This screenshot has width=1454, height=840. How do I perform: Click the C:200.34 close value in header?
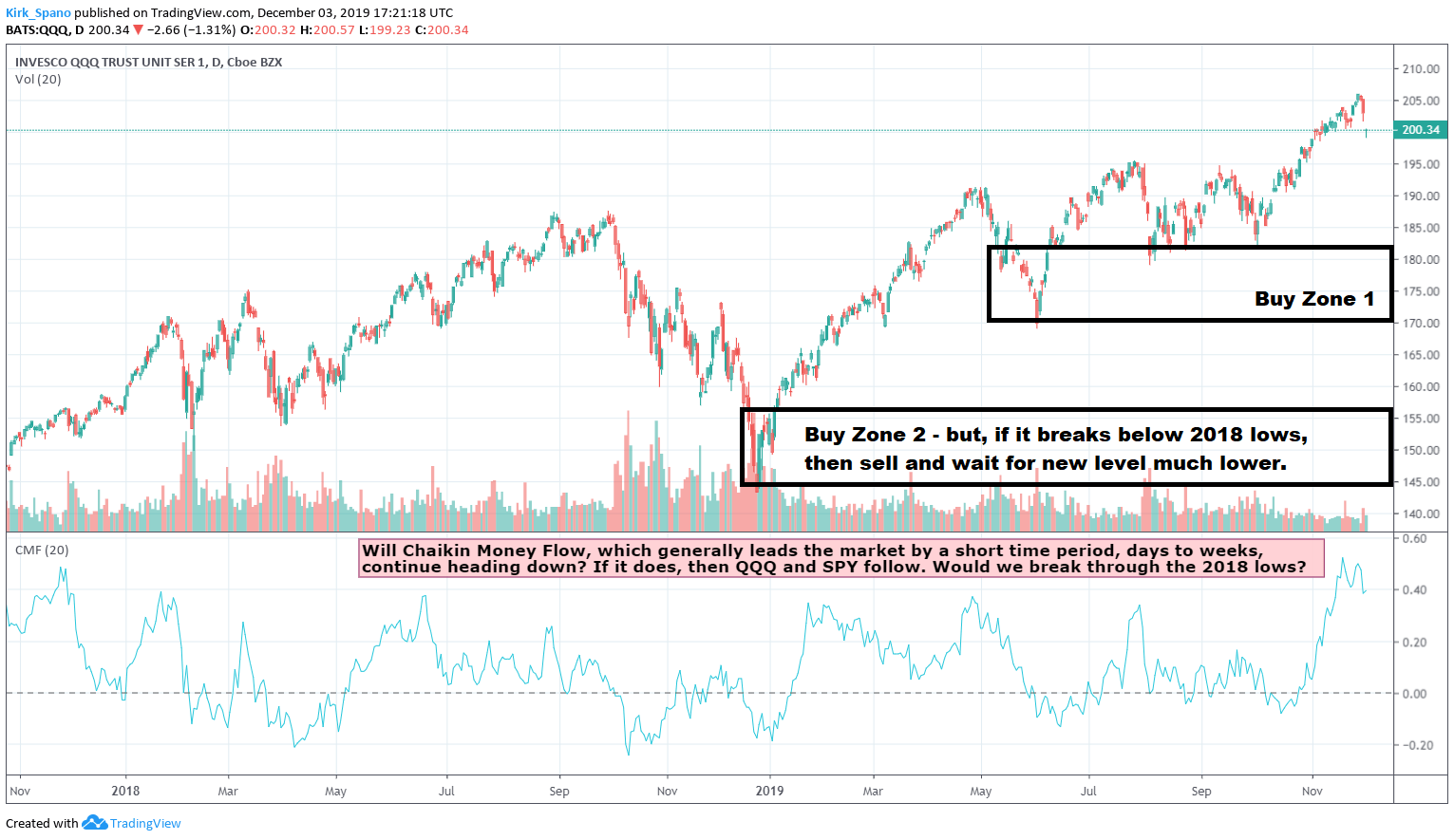click(x=442, y=29)
